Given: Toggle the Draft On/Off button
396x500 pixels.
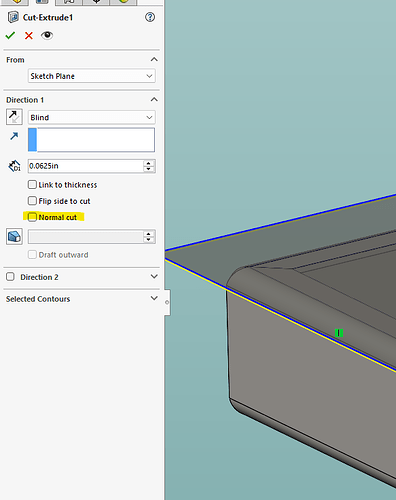Looking at the screenshot, I should tap(14, 237).
